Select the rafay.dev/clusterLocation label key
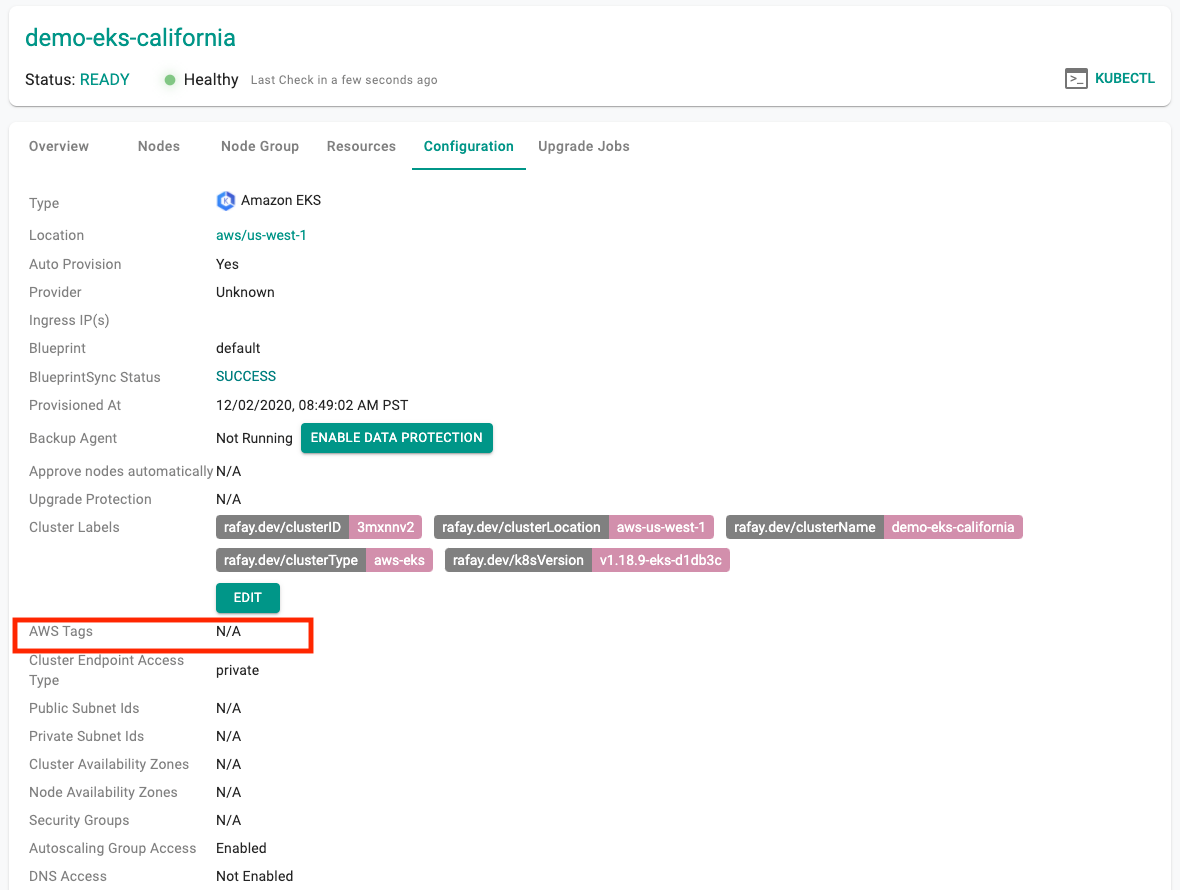 point(522,527)
